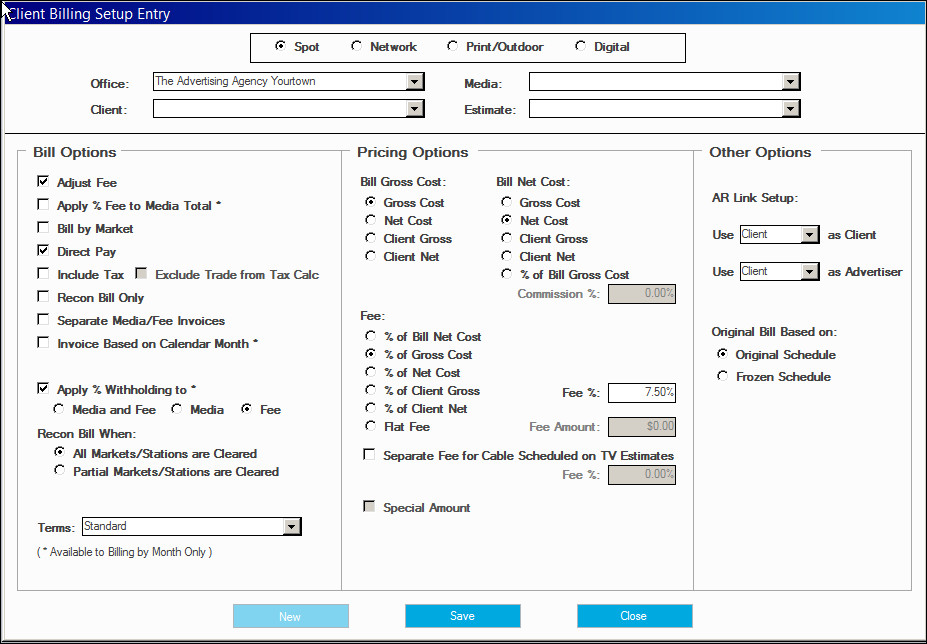Toggle the Direct Pay checkbox
The image size is (927, 644).
point(43,251)
